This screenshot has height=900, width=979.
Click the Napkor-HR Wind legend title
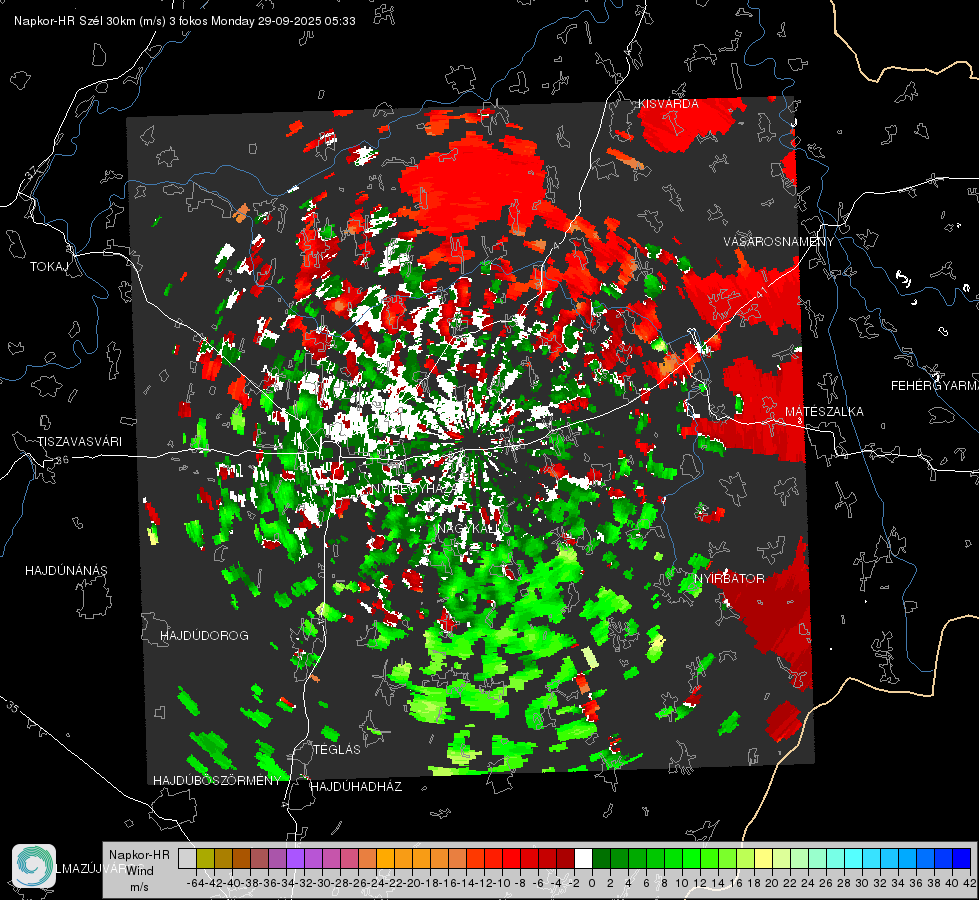(x=139, y=863)
